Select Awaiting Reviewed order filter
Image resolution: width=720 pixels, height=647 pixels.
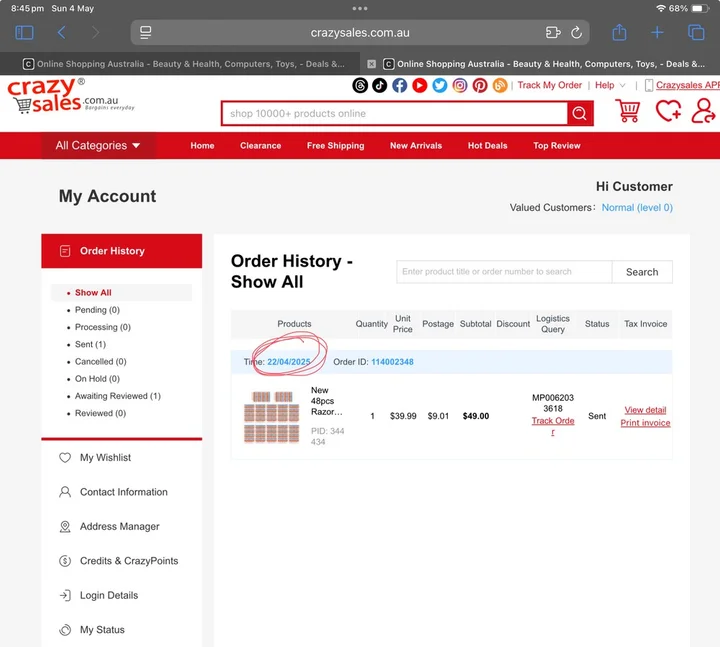(117, 396)
